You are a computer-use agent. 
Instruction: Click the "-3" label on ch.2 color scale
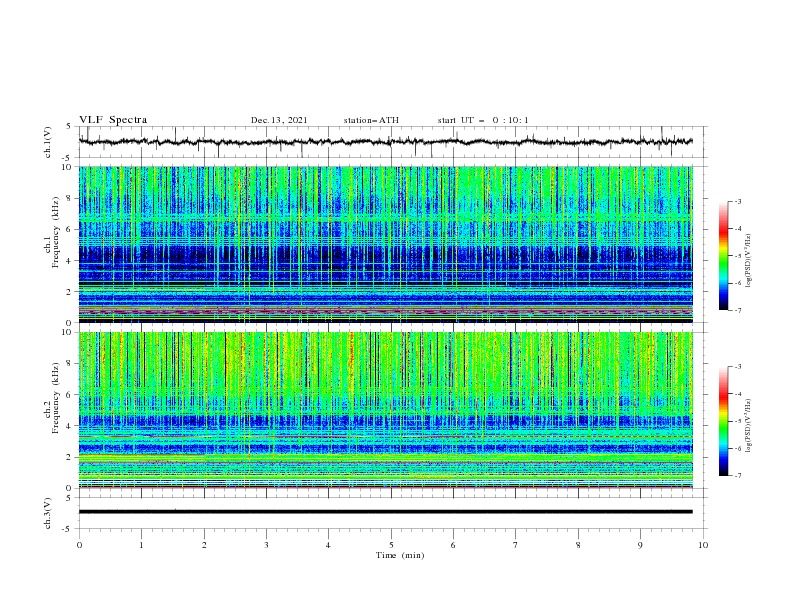tap(738, 367)
